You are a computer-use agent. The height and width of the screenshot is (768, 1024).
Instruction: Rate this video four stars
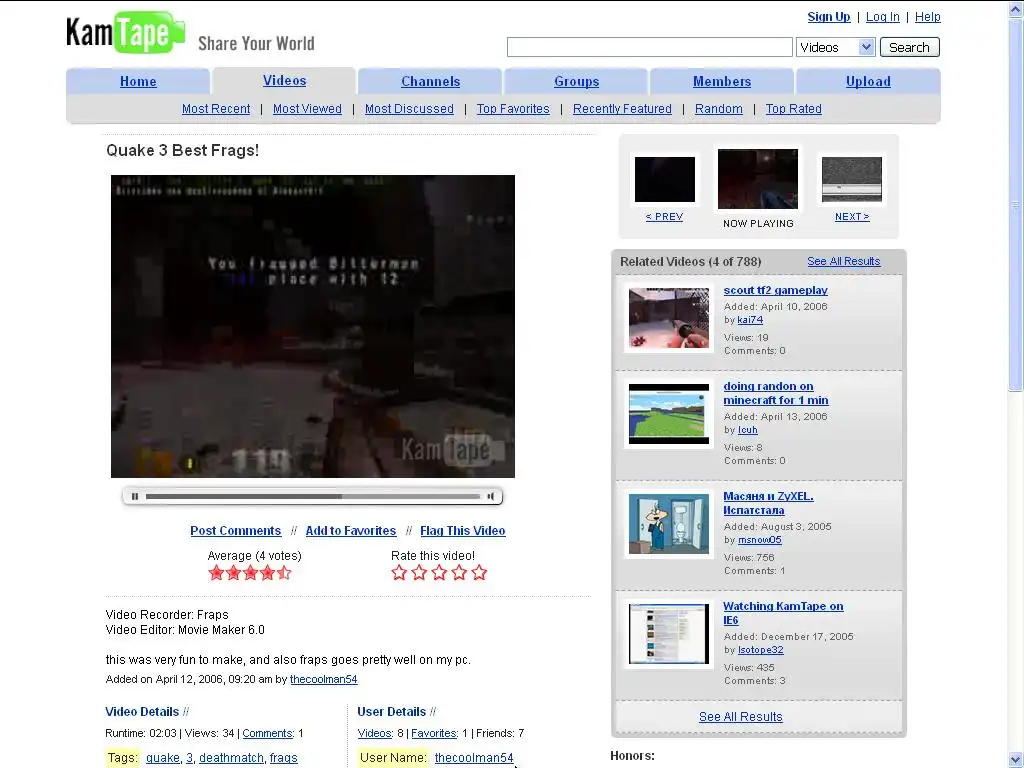pos(459,573)
